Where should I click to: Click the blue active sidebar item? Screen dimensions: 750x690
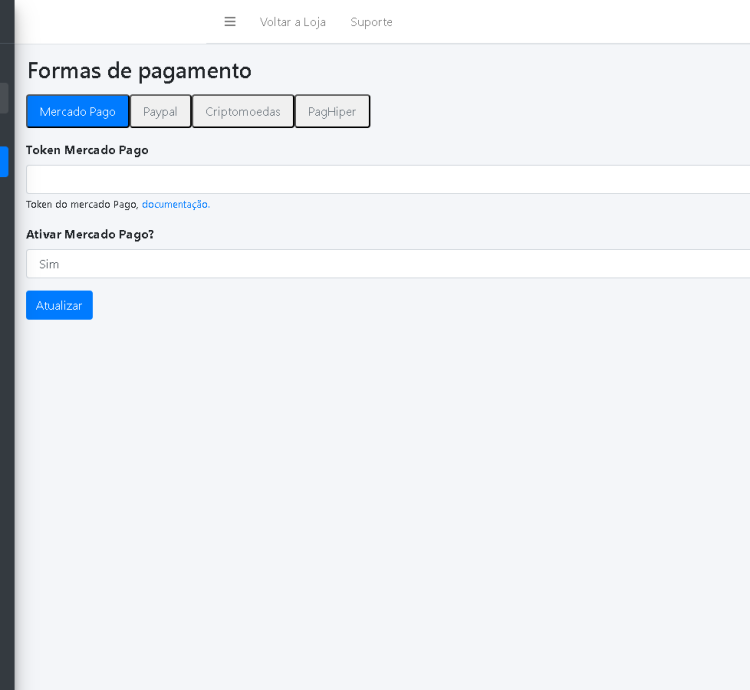coord(4,162)
